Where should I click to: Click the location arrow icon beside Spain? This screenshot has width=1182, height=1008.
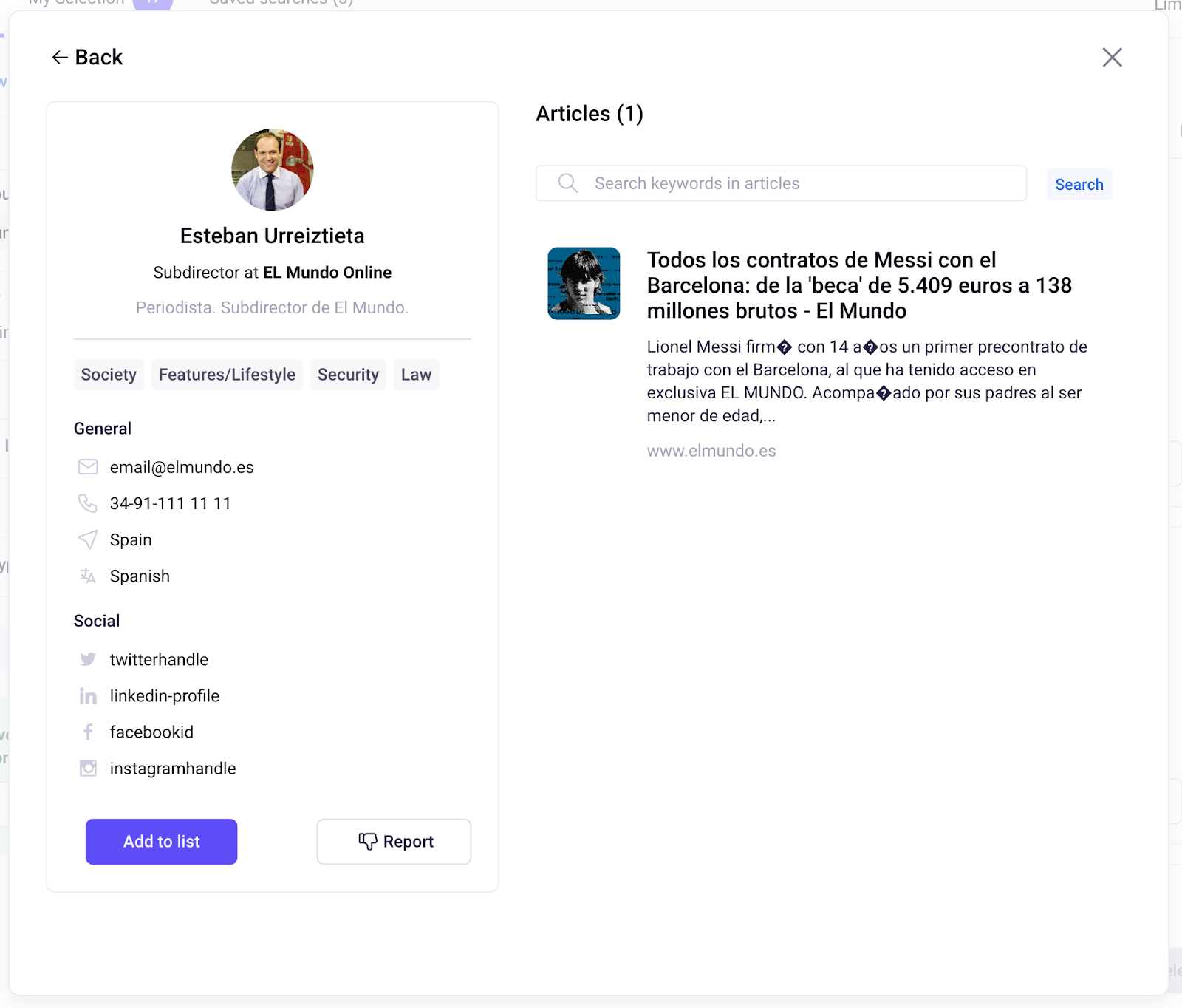[88, 539]
